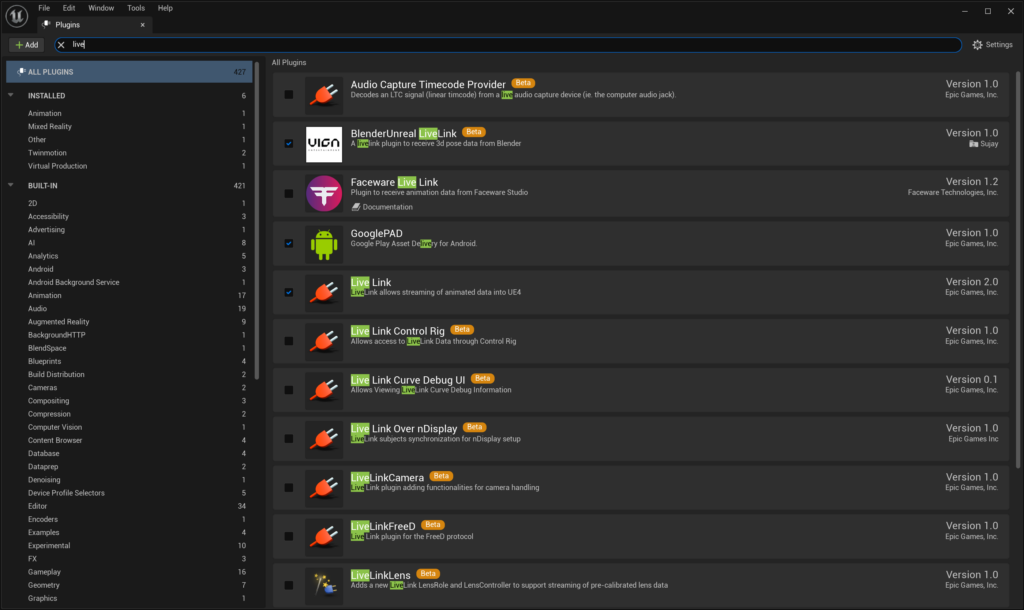Click the category list scrollbar

pos(257,222)
